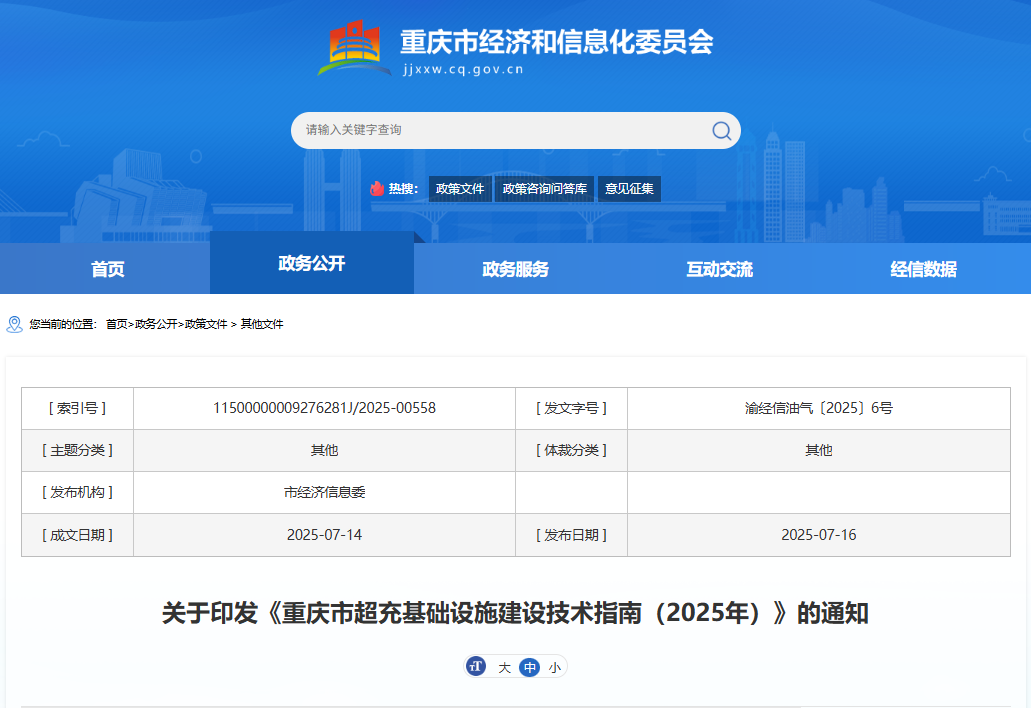Screen dimensions: 1031x708
Task: Open the 首页 navigation tab
Action: point(107,269)
